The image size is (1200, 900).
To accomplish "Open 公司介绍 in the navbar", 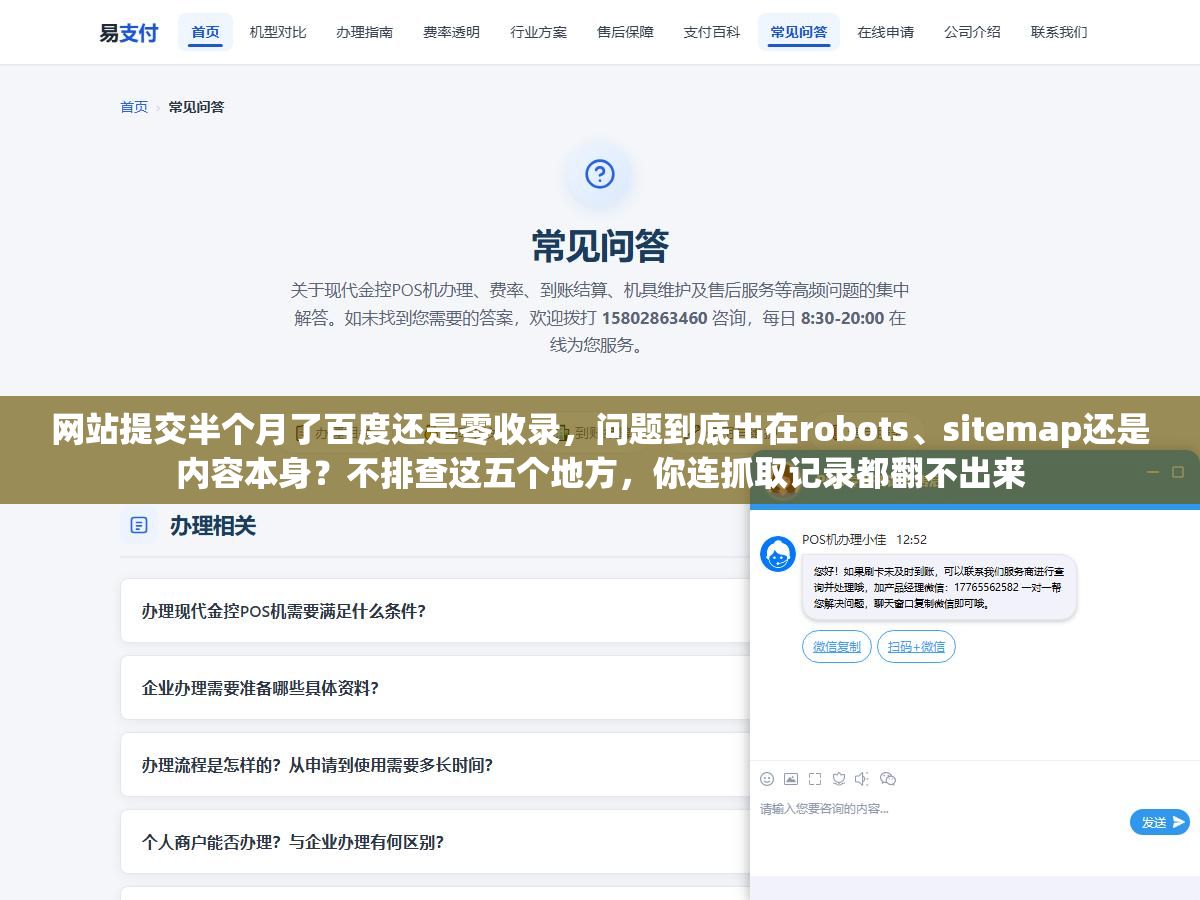I will pos(973,32).
